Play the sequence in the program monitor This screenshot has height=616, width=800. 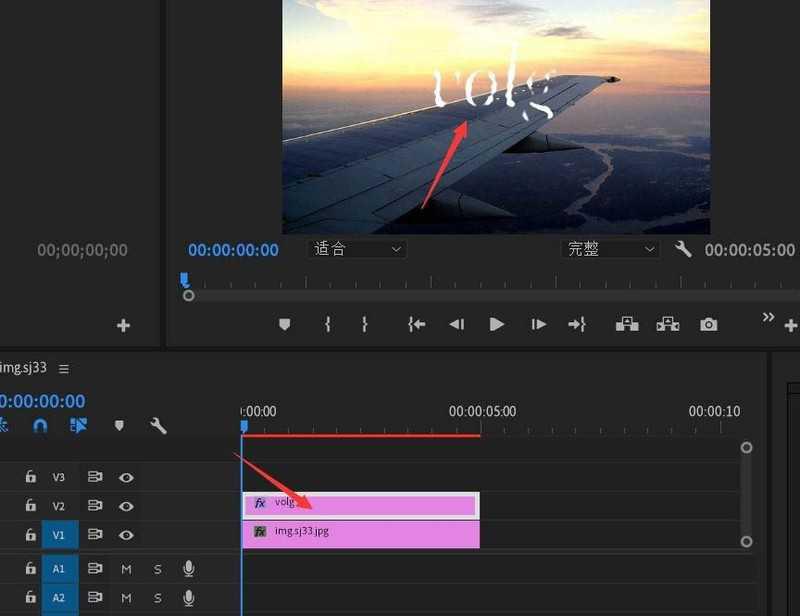(497, 324)
